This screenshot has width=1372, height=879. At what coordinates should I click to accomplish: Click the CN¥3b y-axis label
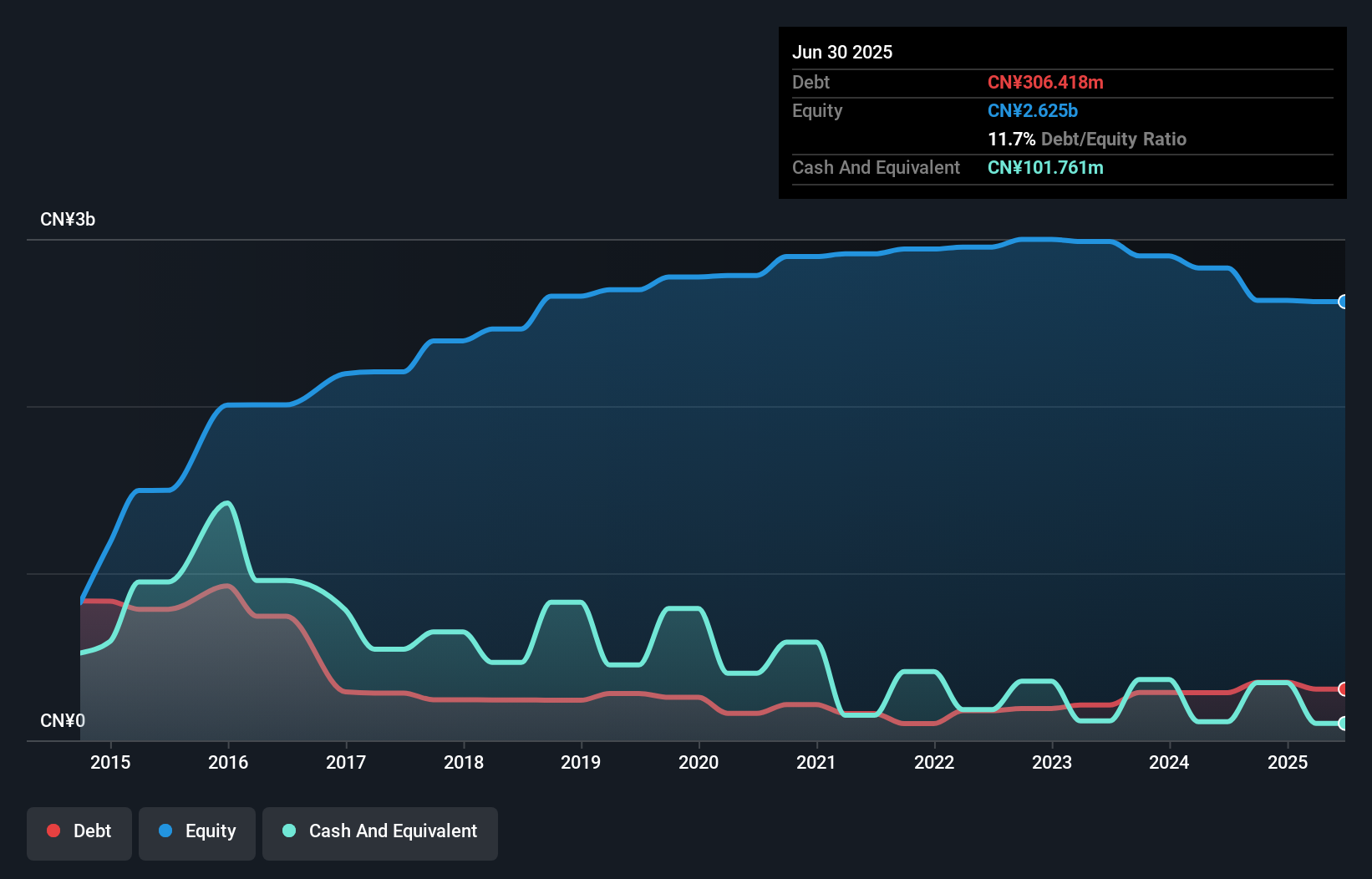68,220
